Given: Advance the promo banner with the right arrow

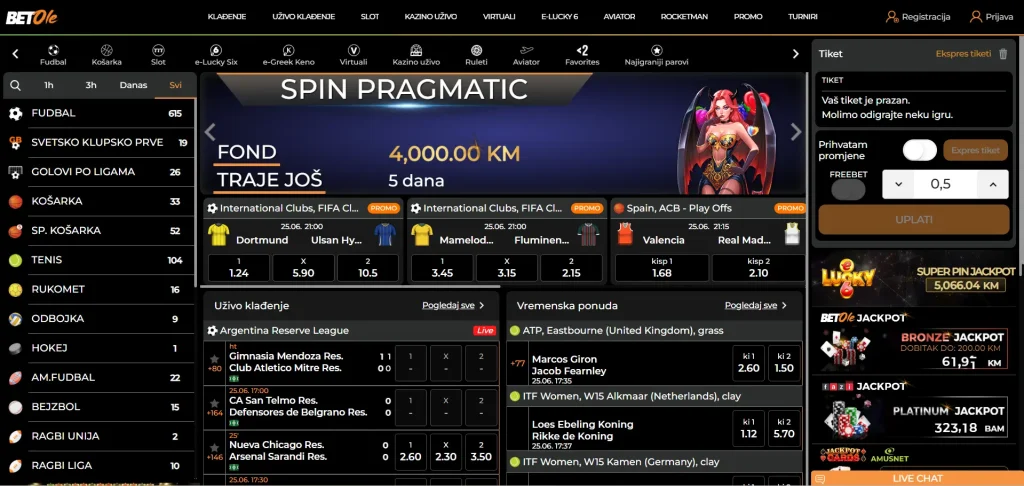Looking at the screenshot, I should point(796,132).
